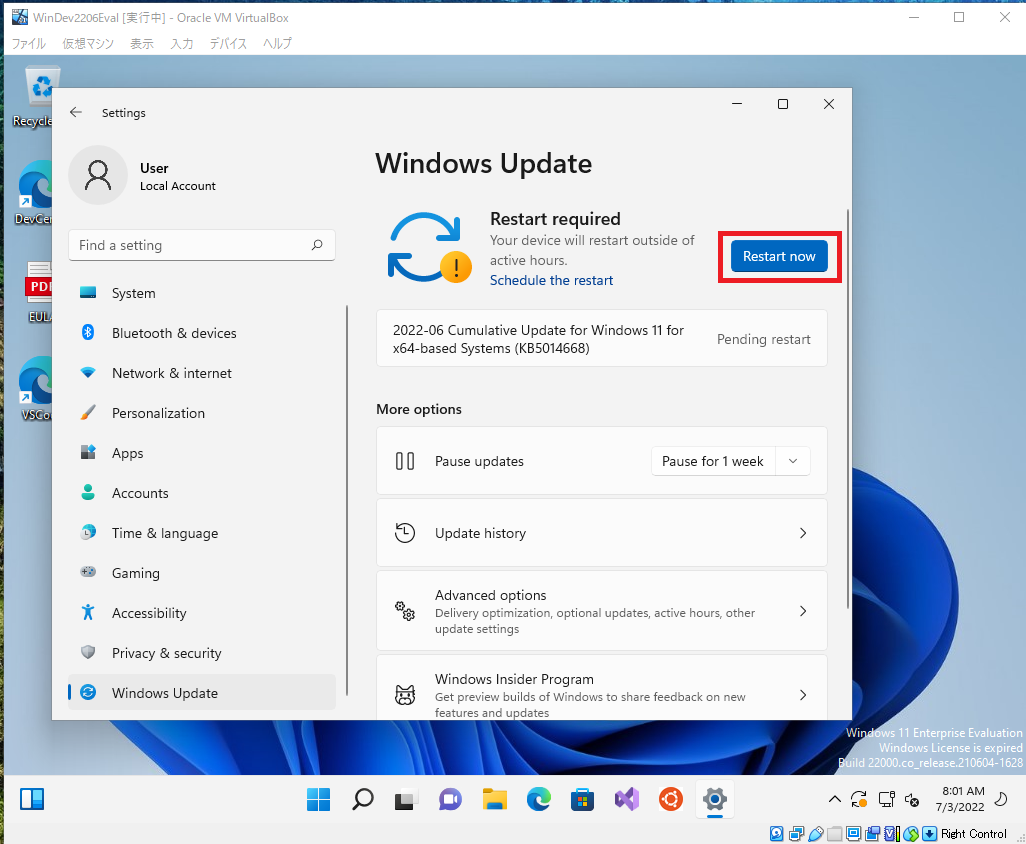
Task: Click the VirtualBox CPU status icon
Action: point(891,834)
